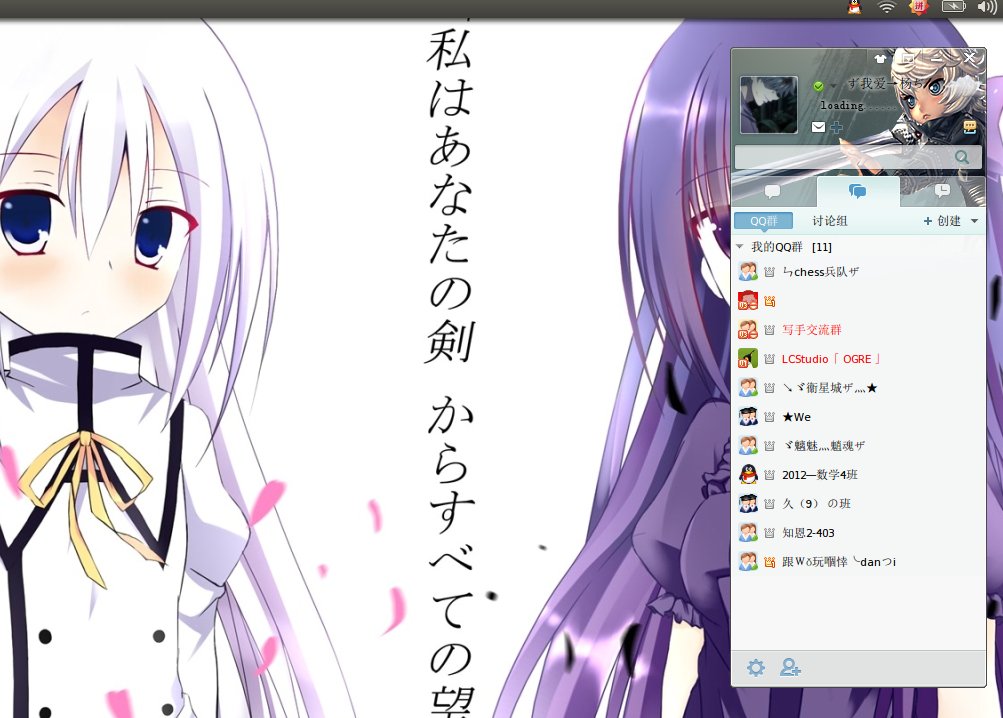Open the 魑魅魑魂 group entry
The width and height of the screenshot is (1003, 718).
click(x=858, y=445)
